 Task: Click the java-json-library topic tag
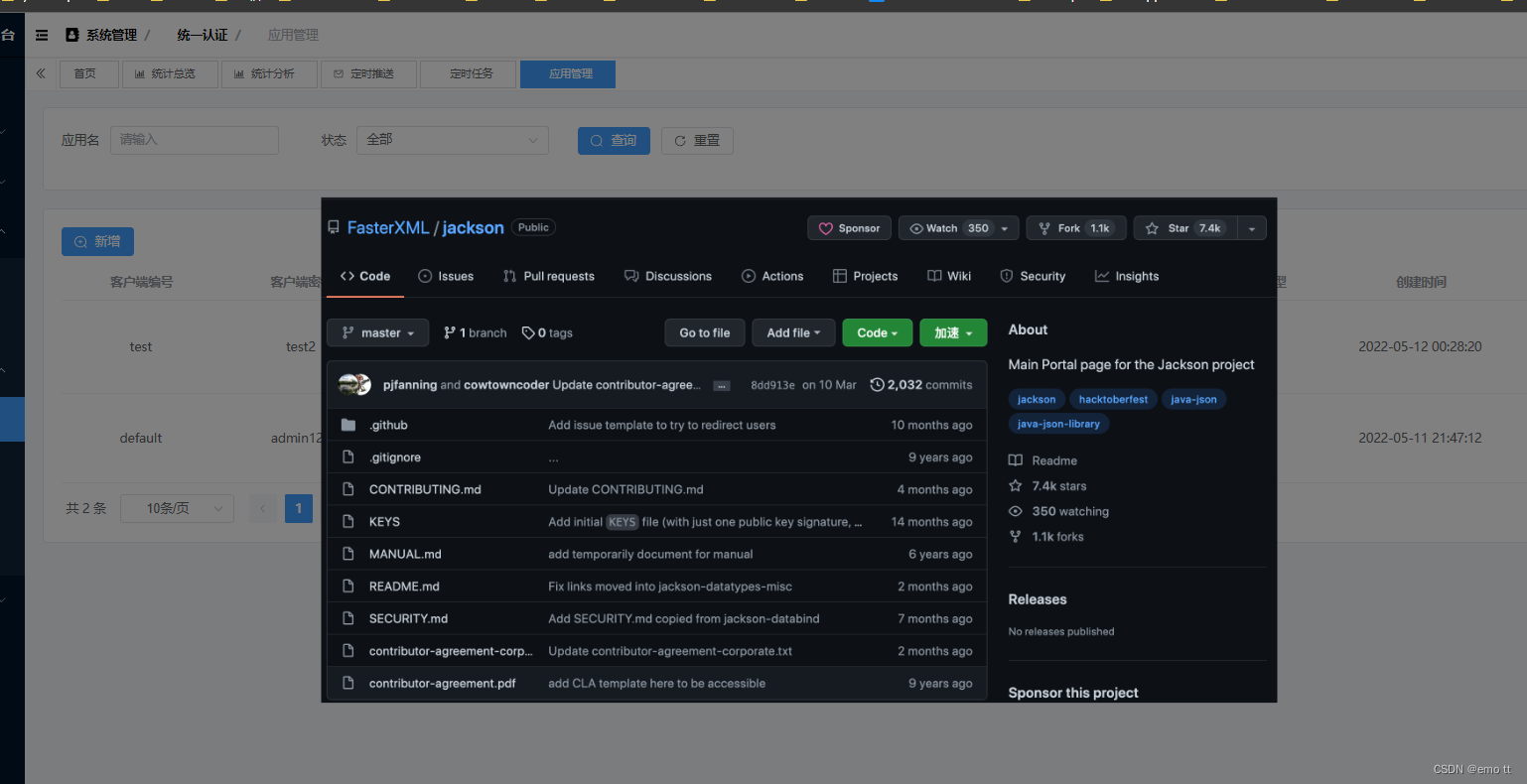point(1058,424)
